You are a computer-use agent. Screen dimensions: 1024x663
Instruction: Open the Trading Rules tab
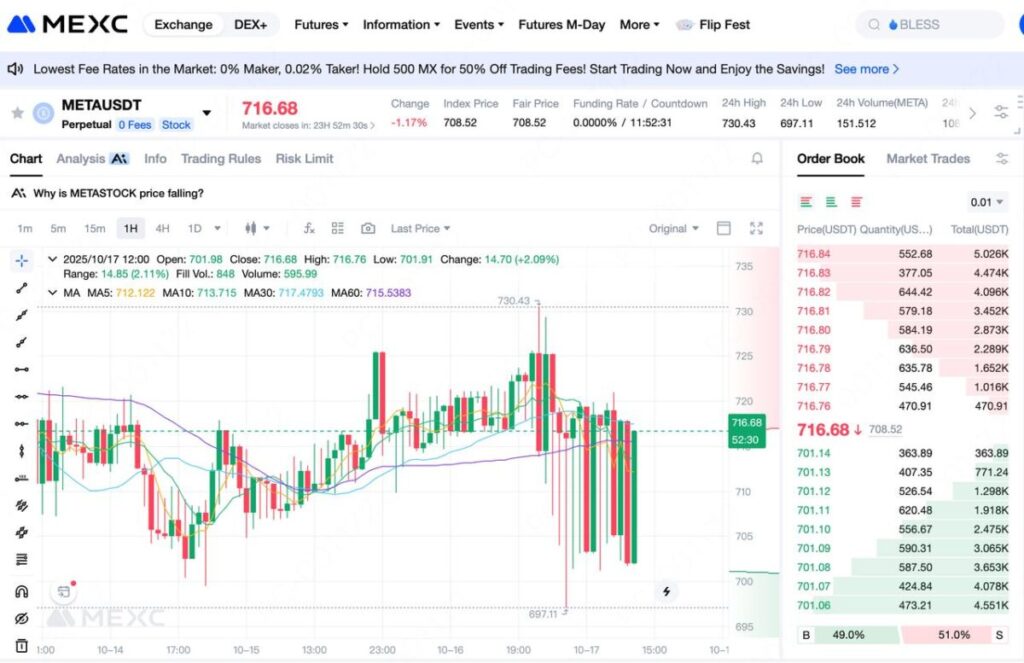point(220,159)
